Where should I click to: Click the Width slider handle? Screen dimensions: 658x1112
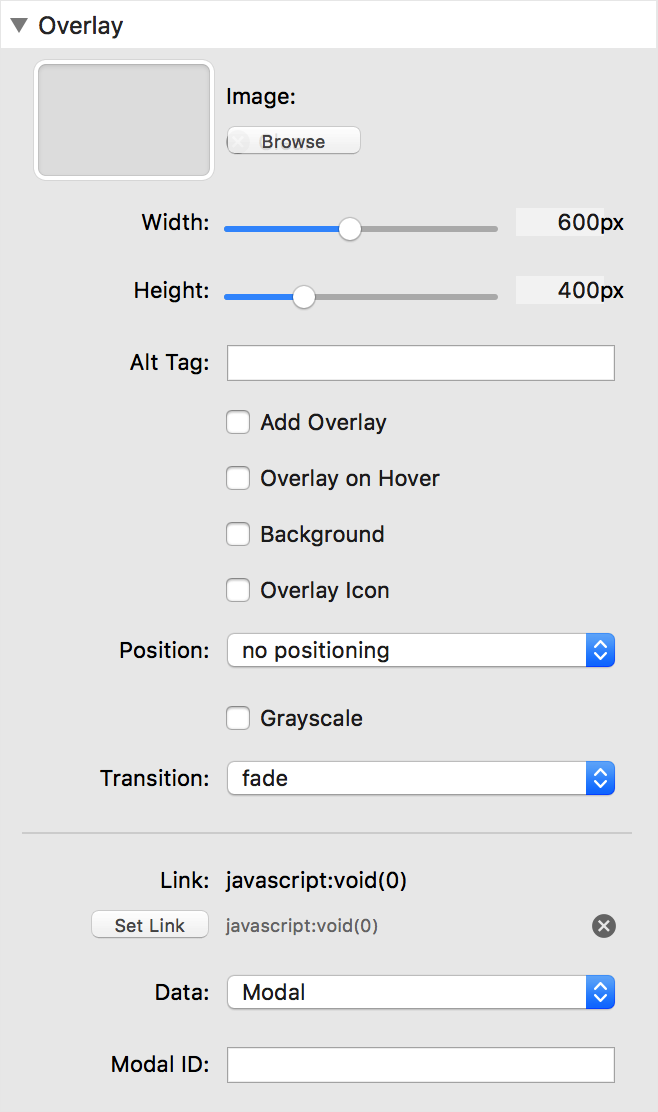(350, 229)
